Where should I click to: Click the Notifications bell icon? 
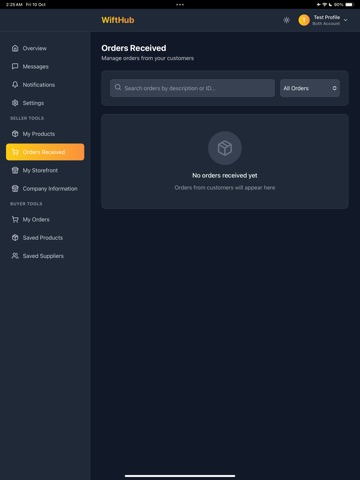click(15, 85)
